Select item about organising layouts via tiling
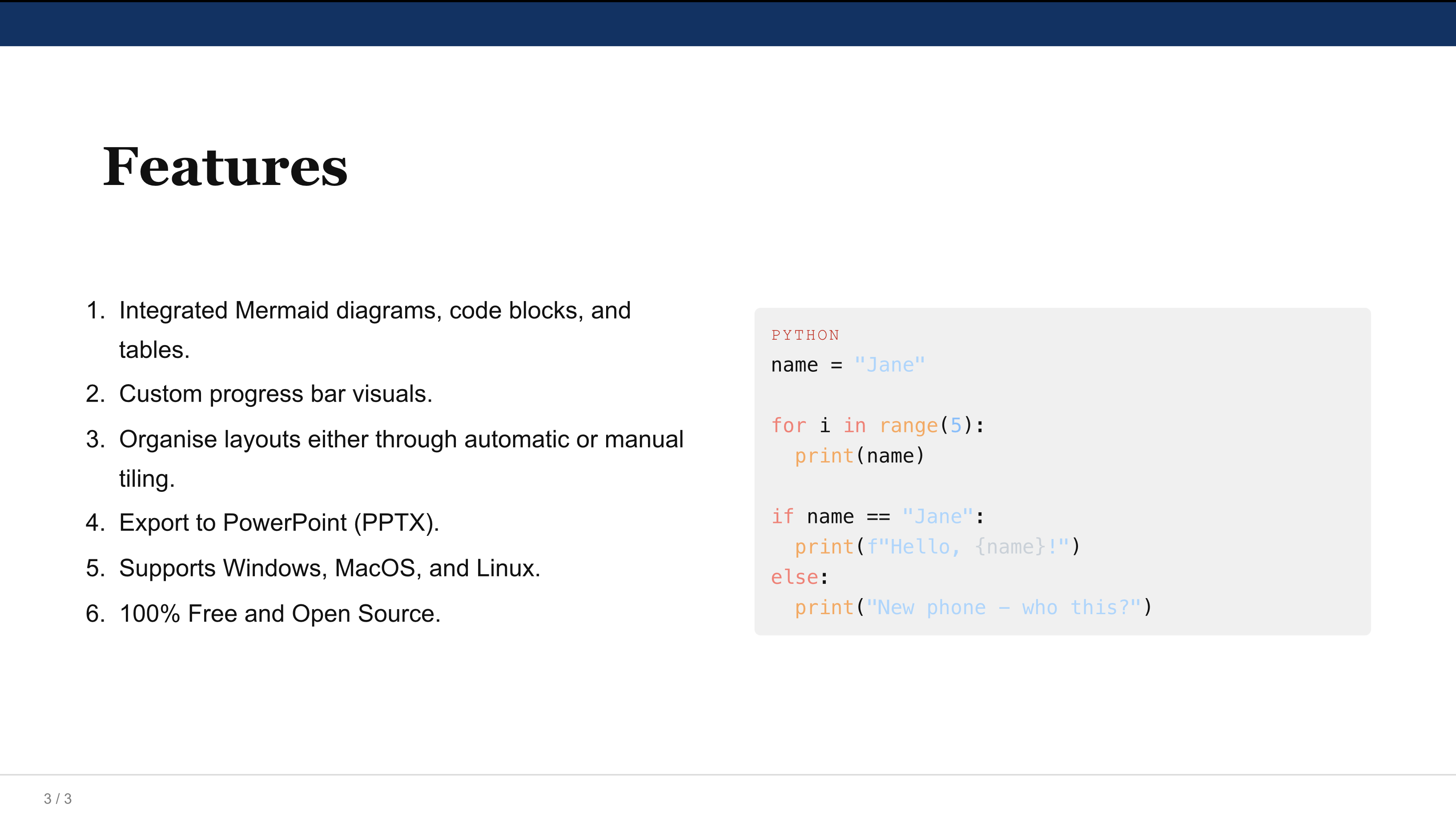 click(401, 459)
